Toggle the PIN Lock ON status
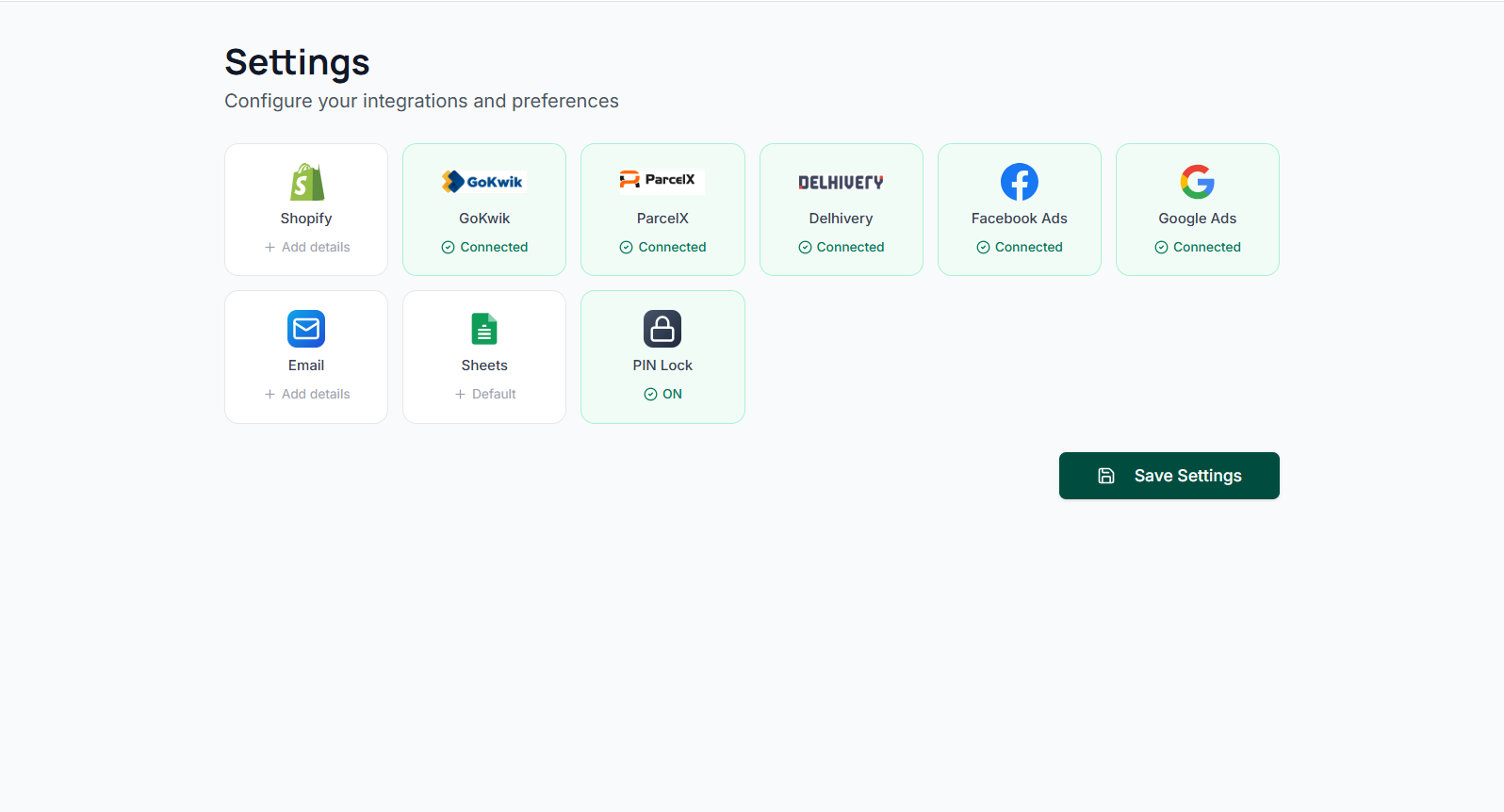 point(663,395)
